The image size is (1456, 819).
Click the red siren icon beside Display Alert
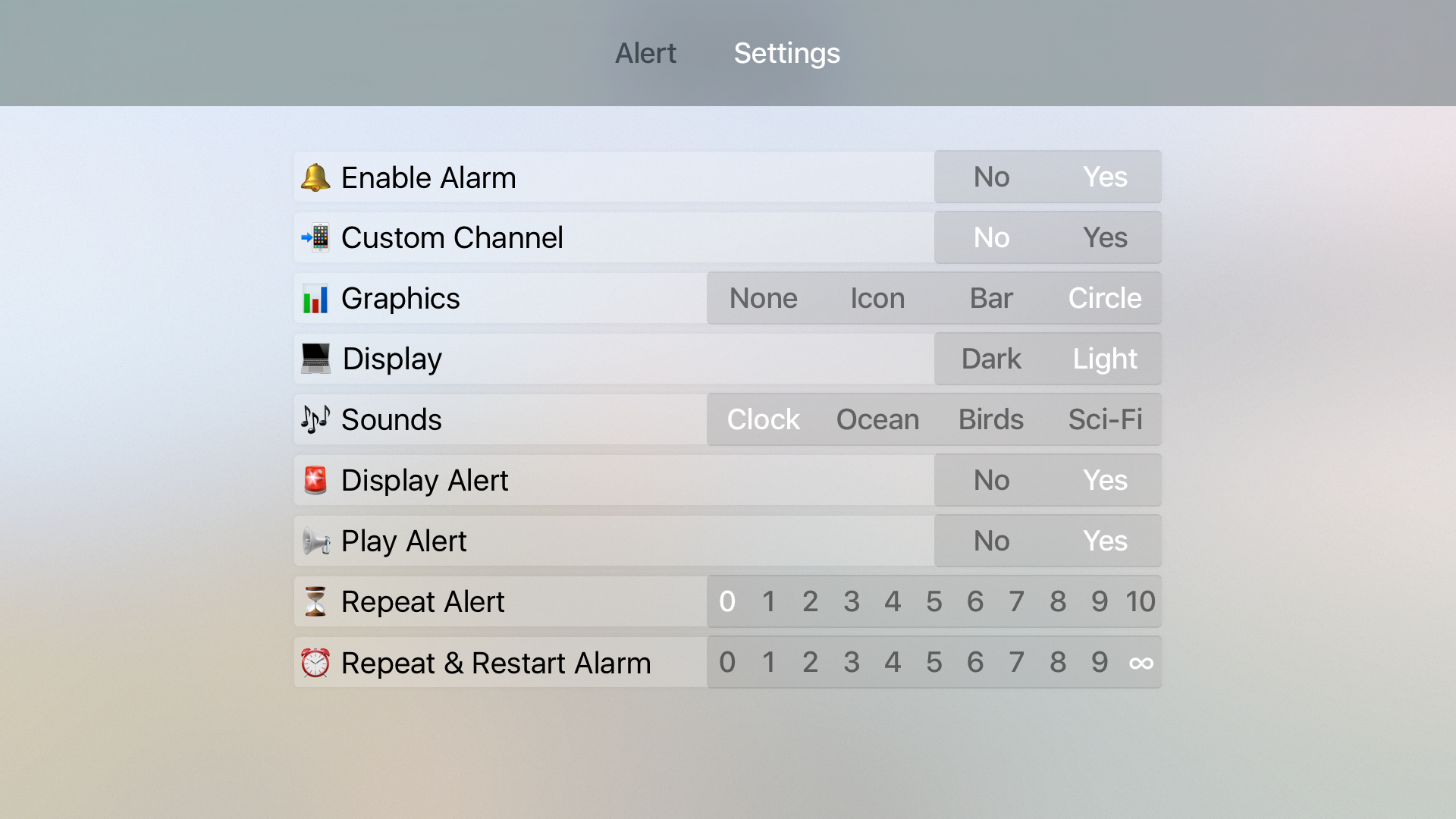[x=315, y=480]
